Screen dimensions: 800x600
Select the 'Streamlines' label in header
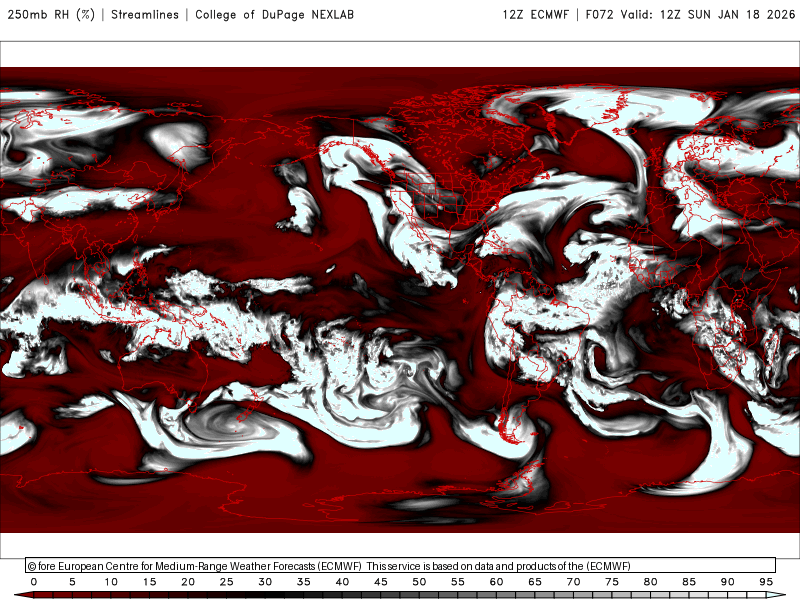[145, 14]
